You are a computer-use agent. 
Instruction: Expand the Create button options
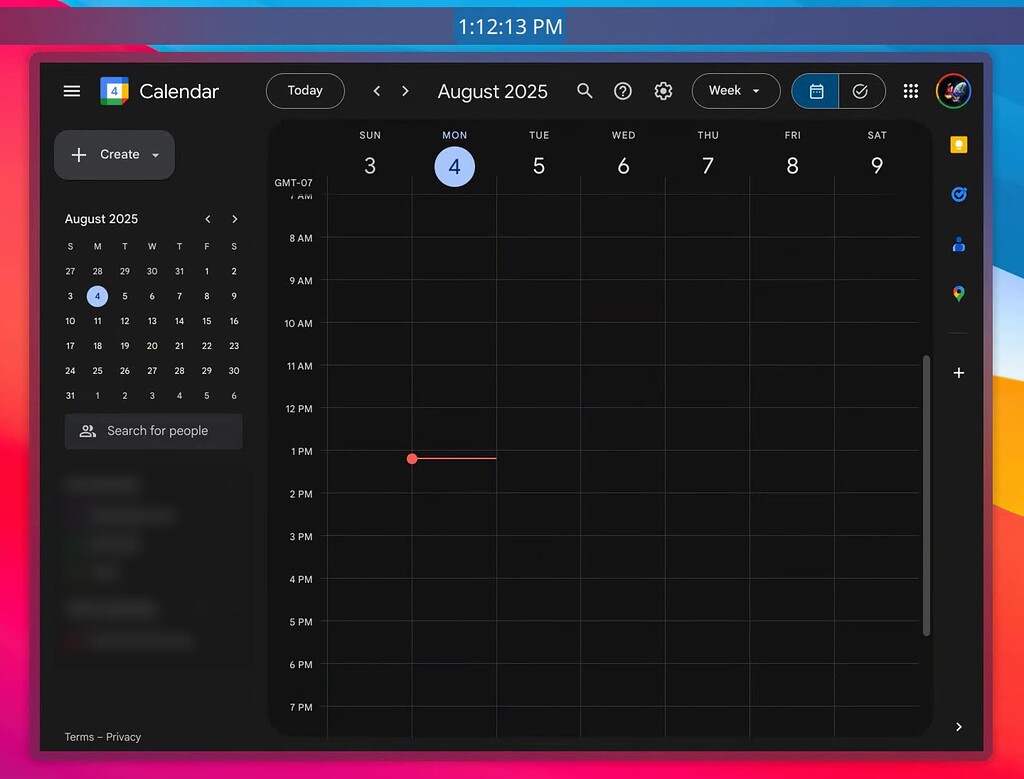(x=155, y=155)
